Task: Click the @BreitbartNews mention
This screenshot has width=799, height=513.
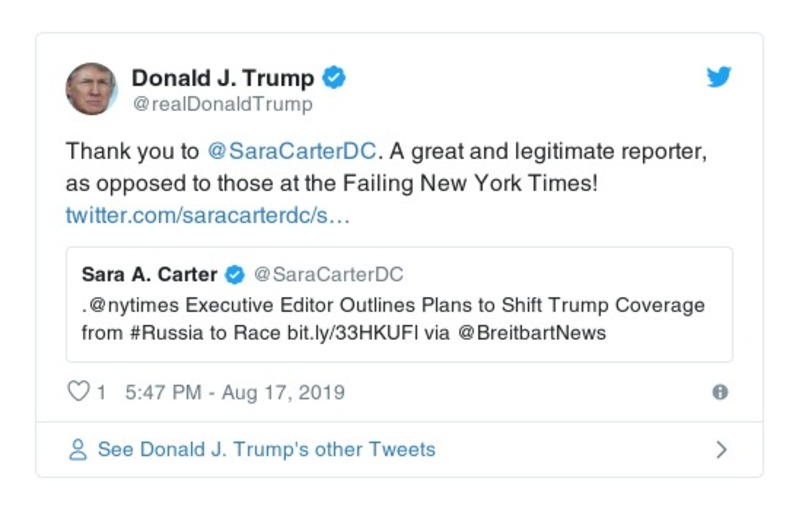Action: [x=532, y=333]
